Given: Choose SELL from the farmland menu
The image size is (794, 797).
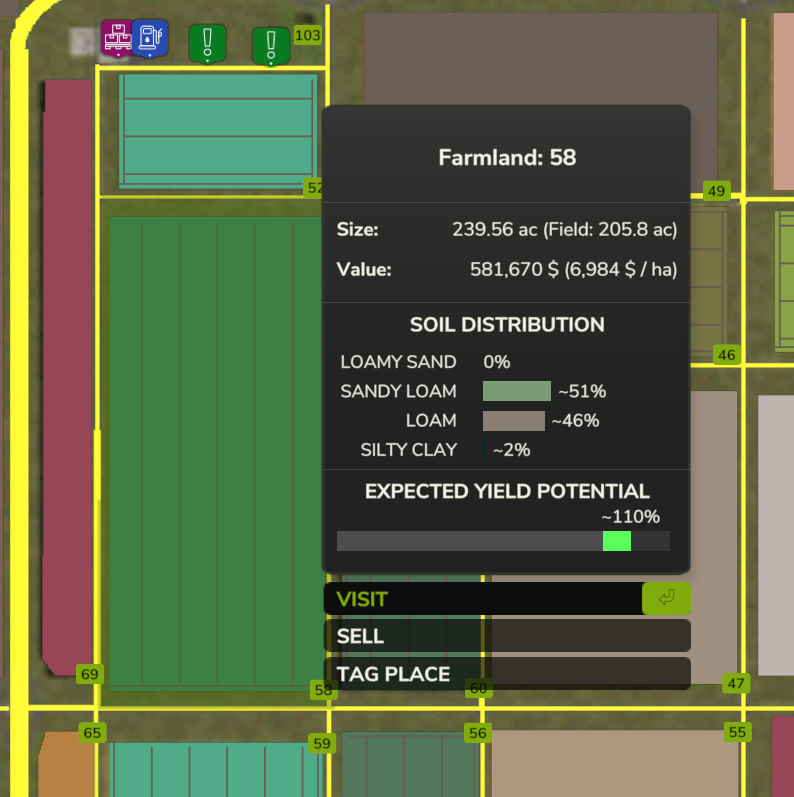Looking at the screenshot, I should point(507,636).
